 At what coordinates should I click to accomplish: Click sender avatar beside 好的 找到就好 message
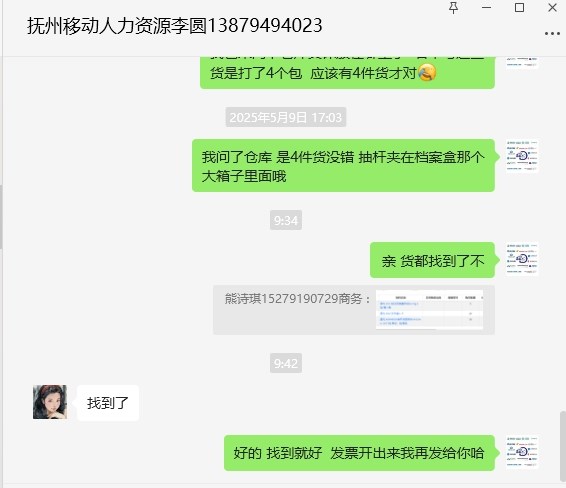click(x=522, y=452)
